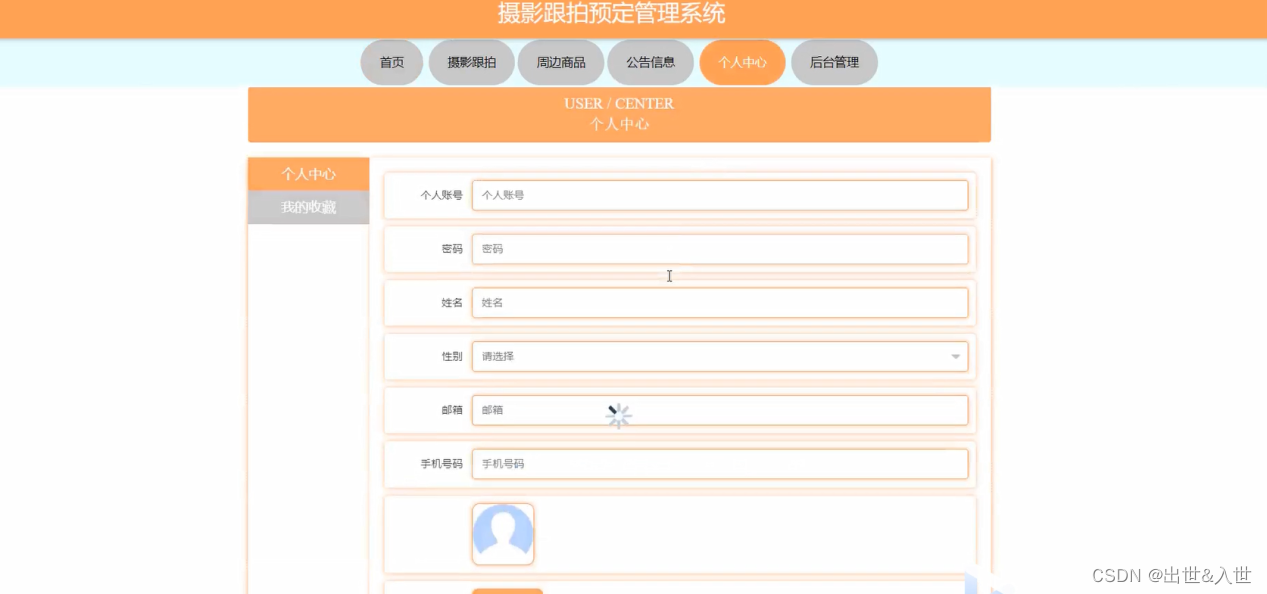This screenshot has width=1267, height=594.
Task: Open 后台管理 from top navigation
Action: pyautogui.click(x=834, y=62)
